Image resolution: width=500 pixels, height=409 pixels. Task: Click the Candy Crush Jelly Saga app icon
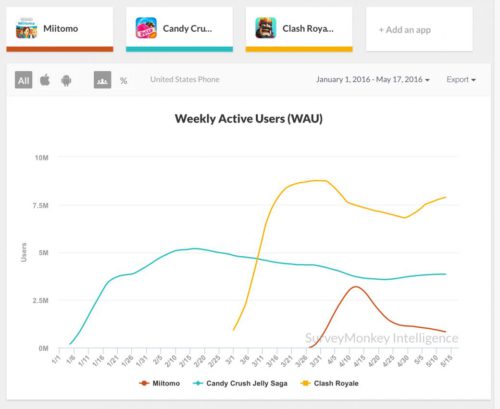pyautogui.click(x=146, y=28)
